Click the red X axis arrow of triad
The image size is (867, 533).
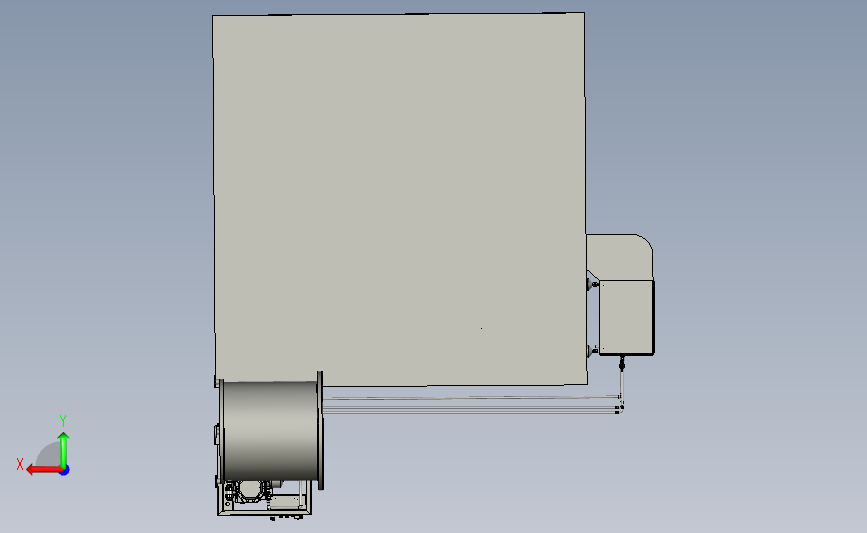pos(43,470)
